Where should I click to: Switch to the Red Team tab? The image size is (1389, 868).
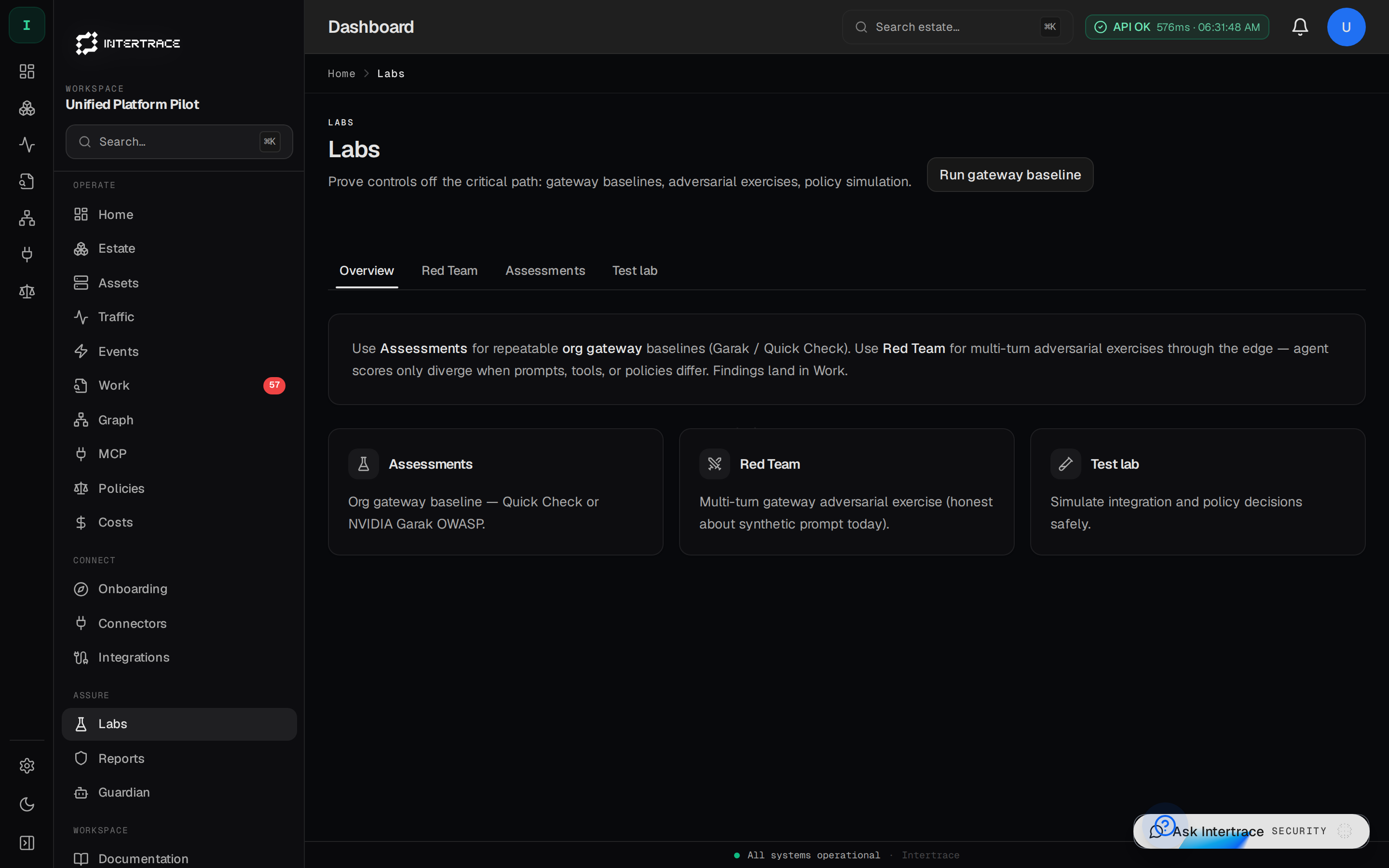[449, 271]
